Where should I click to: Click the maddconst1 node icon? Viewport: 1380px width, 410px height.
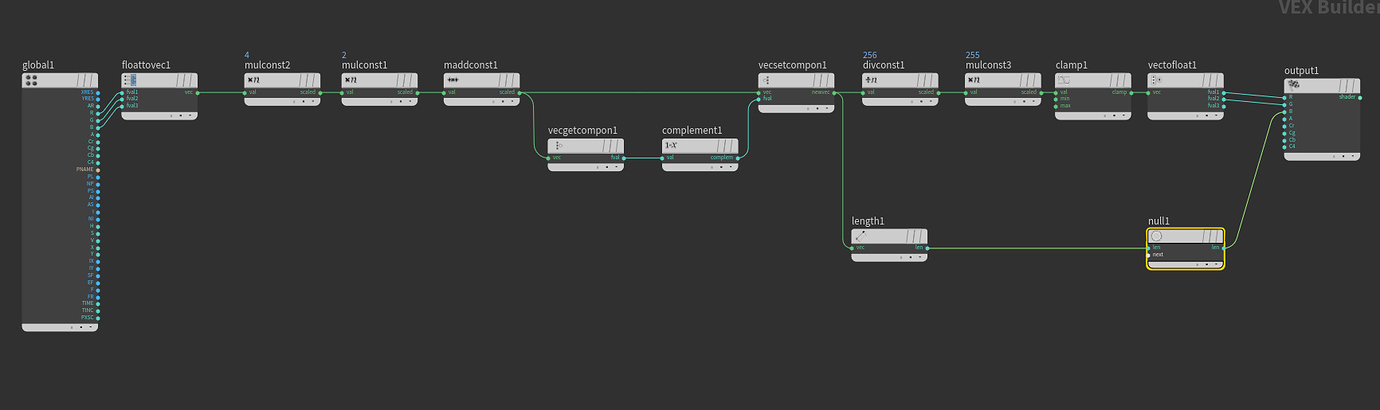(453, 80)
